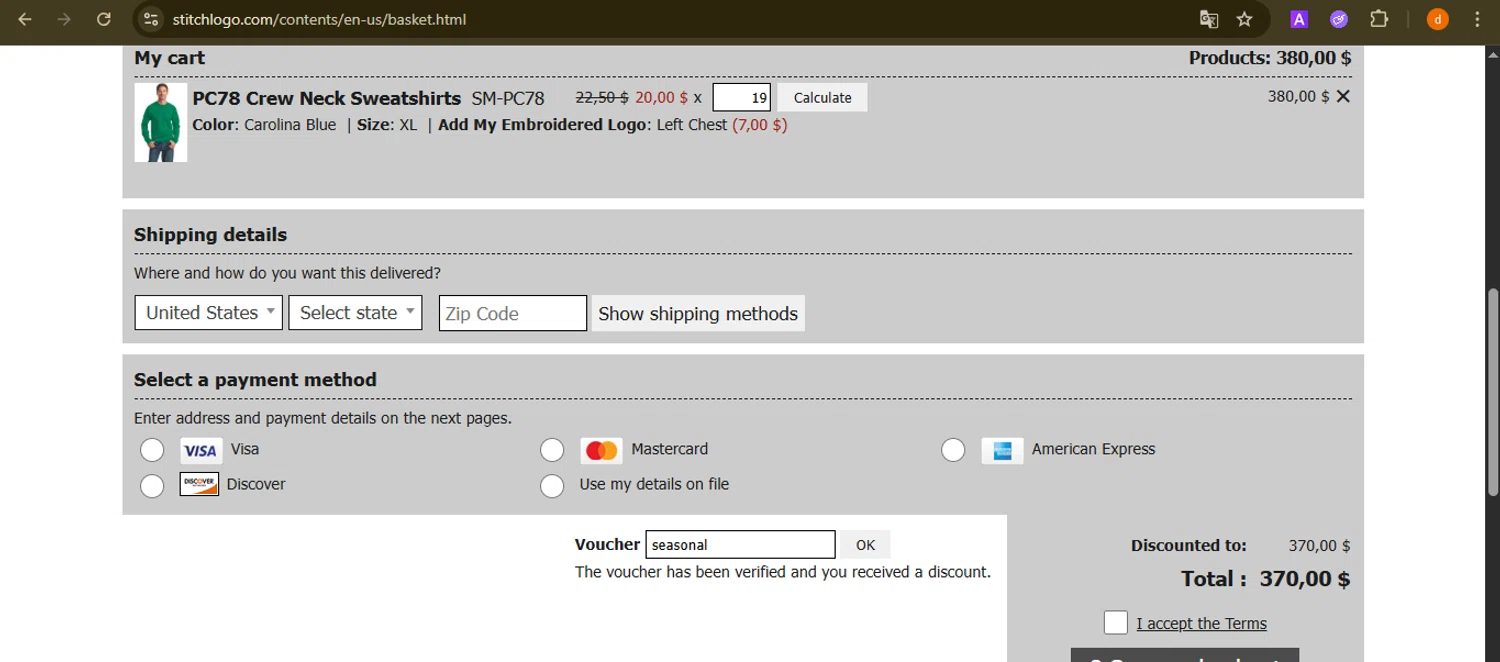
Task: Open PC78 Crew Neck Sweatshirts product link
Action: tap(326, 98)
